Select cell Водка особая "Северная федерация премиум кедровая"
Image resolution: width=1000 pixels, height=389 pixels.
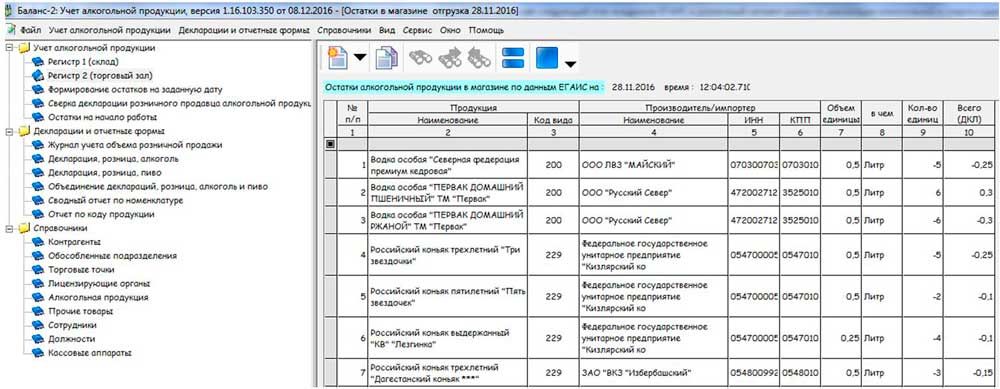click(447, 165)
